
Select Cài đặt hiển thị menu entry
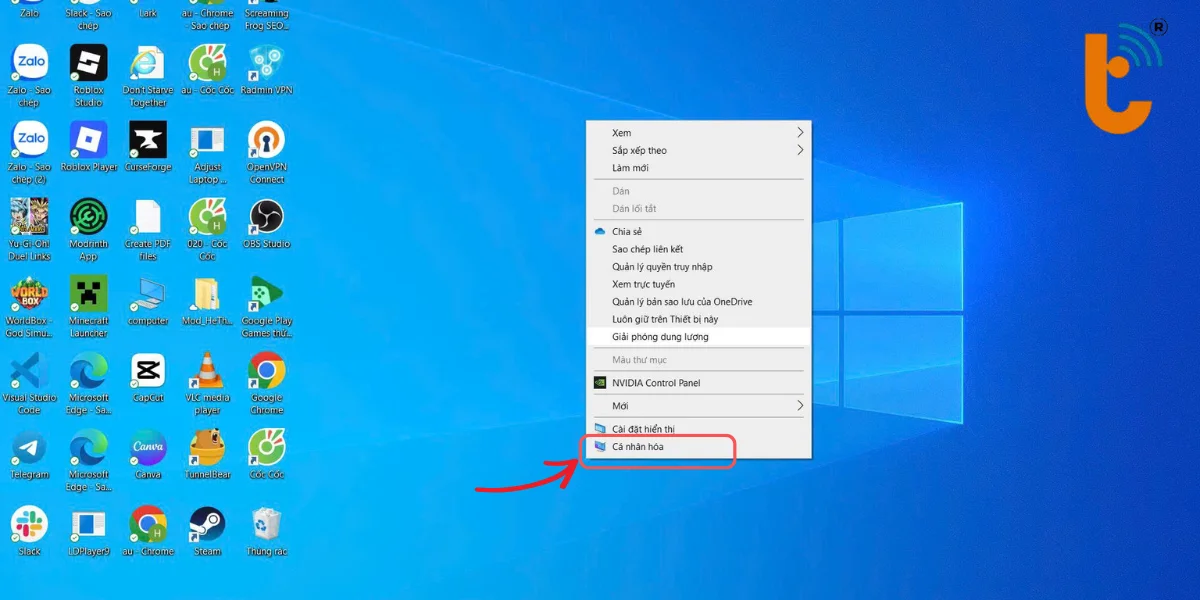643,429
